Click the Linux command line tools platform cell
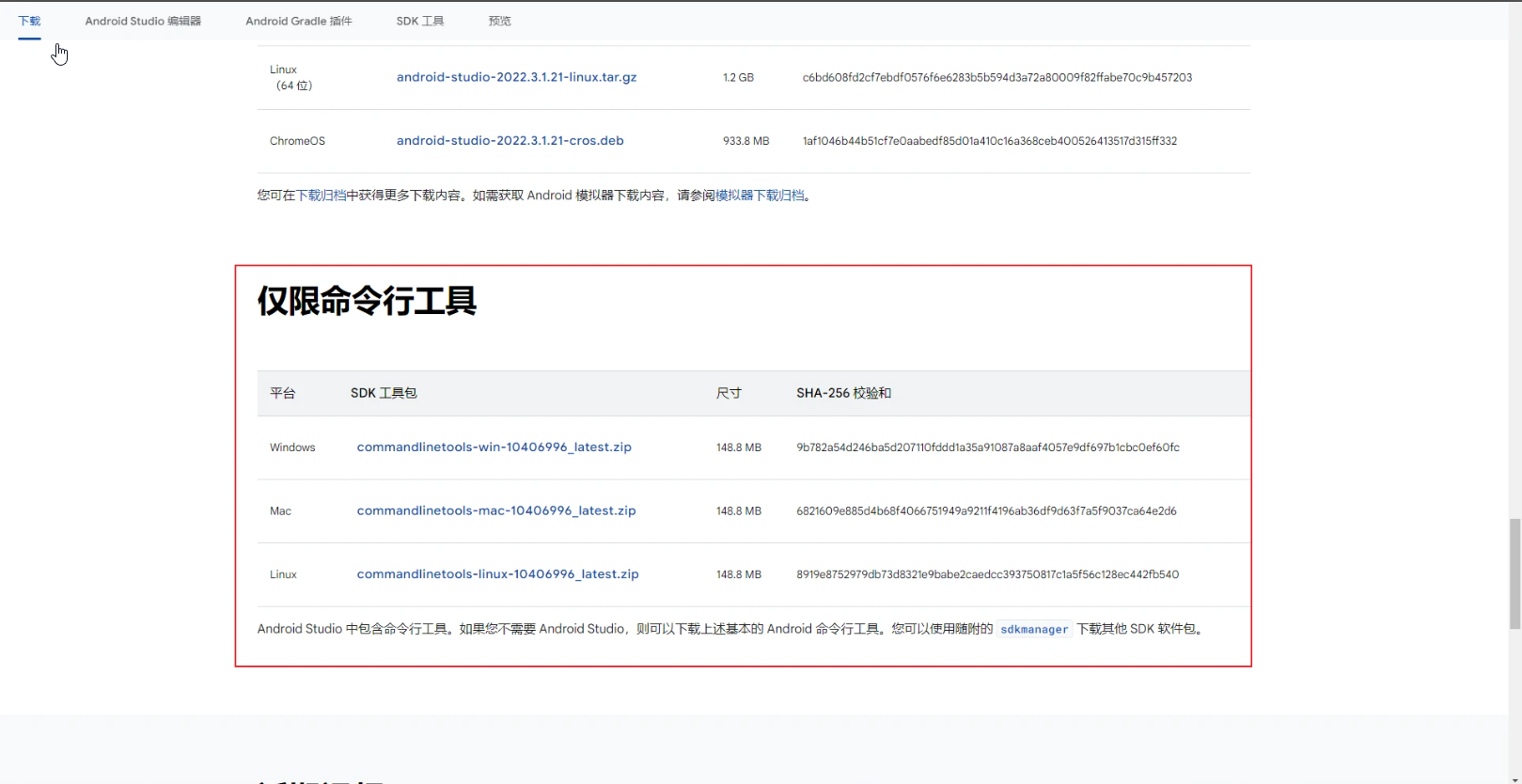The width and height of the screenshot is (1522, 784). [283, 574]
